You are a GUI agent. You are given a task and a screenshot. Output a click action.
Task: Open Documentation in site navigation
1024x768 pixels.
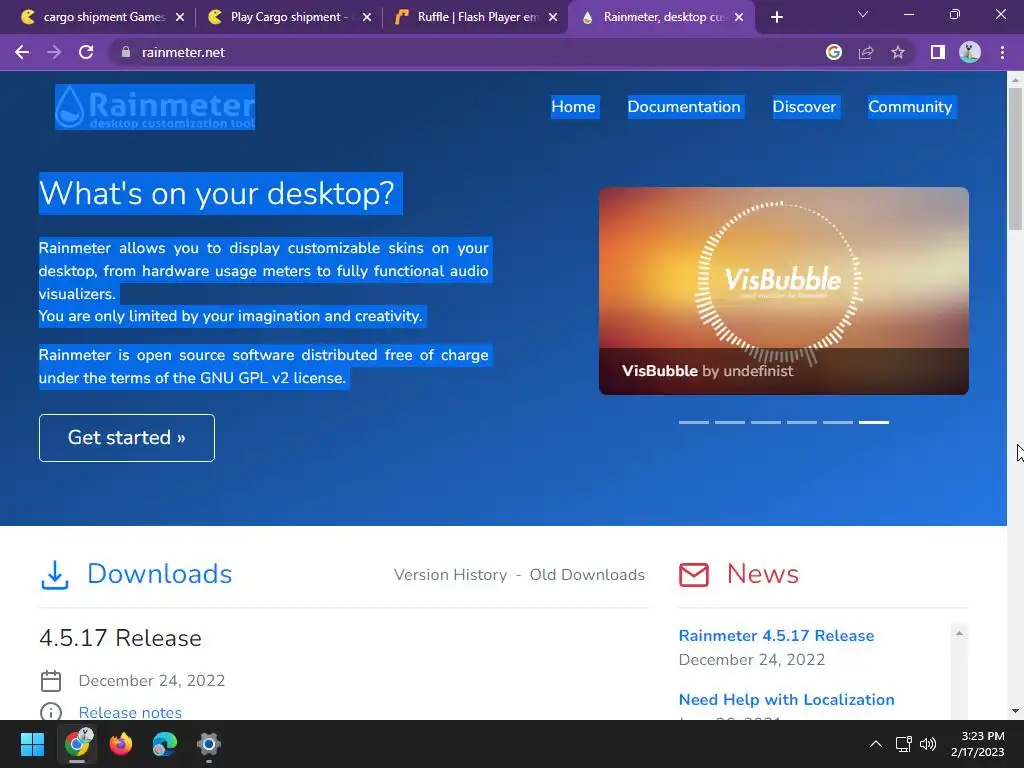coord(684,107)
